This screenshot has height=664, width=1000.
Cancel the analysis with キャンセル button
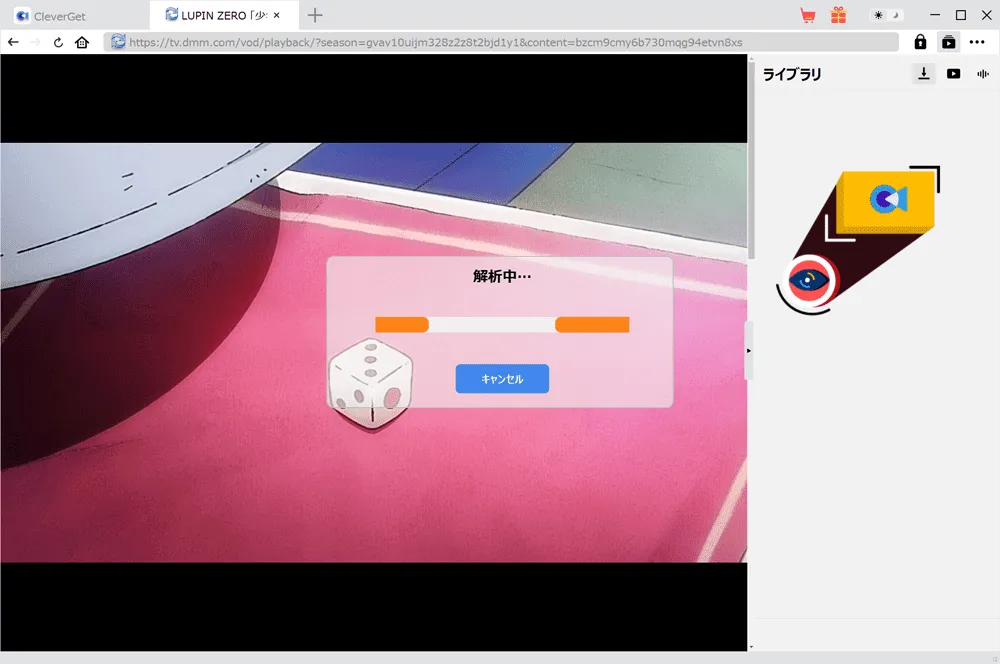pos(502,379)
